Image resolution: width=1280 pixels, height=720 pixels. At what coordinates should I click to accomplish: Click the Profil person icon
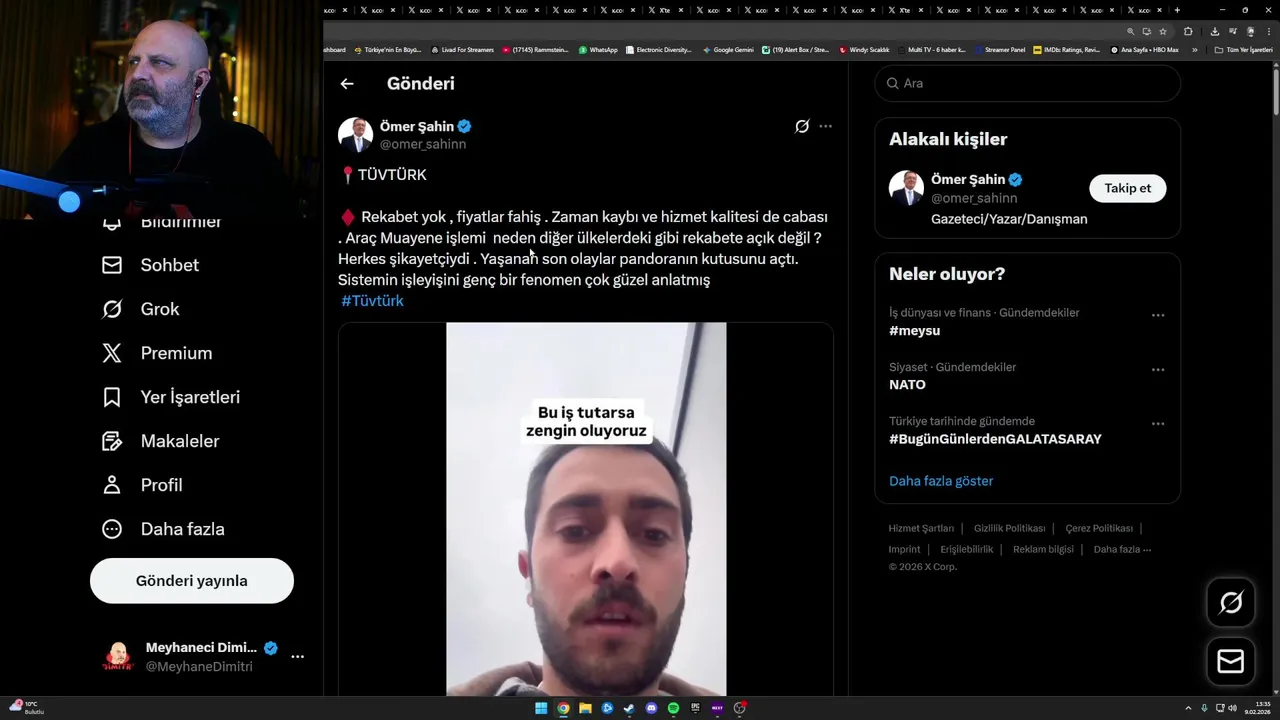click(x=112, y=485)
